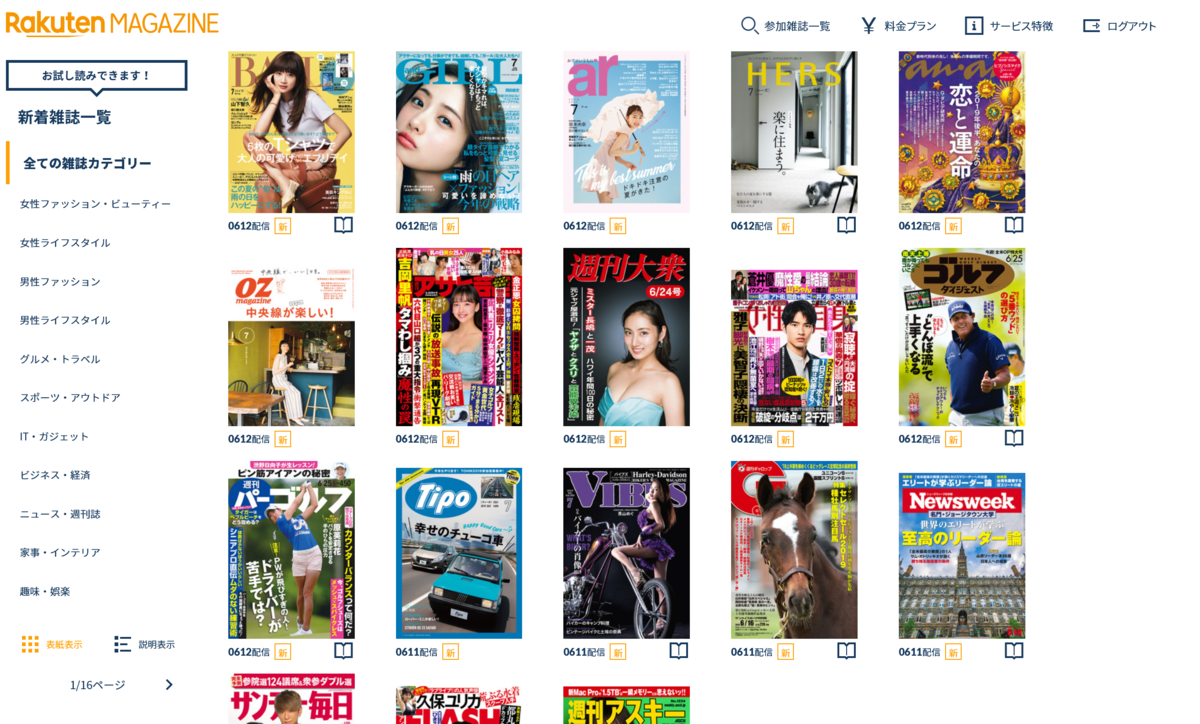This screenshot has height=724, width=1200.
Task: Choose category 男性ライフスタイル
Action: coord(65,321)
